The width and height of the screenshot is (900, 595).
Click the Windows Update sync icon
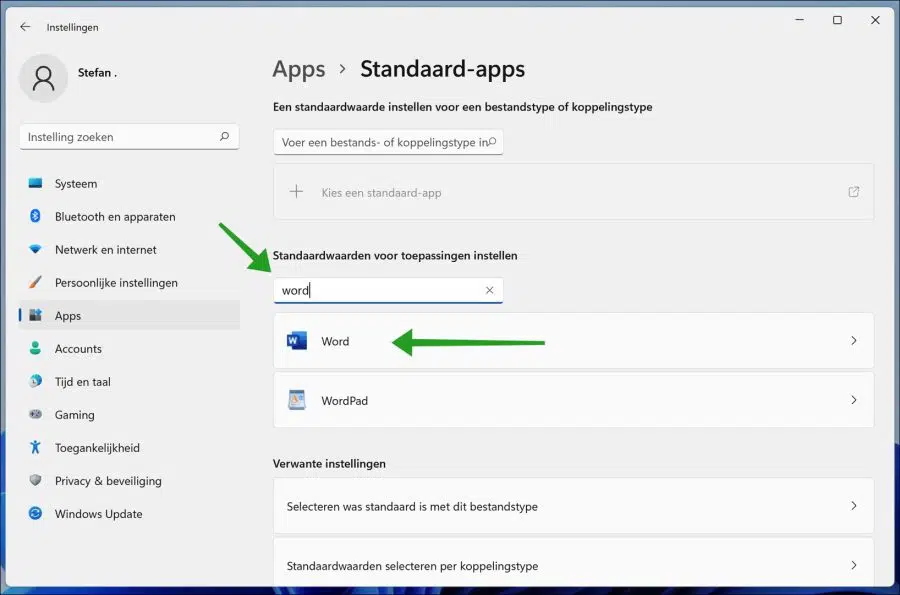pos(35,514)
